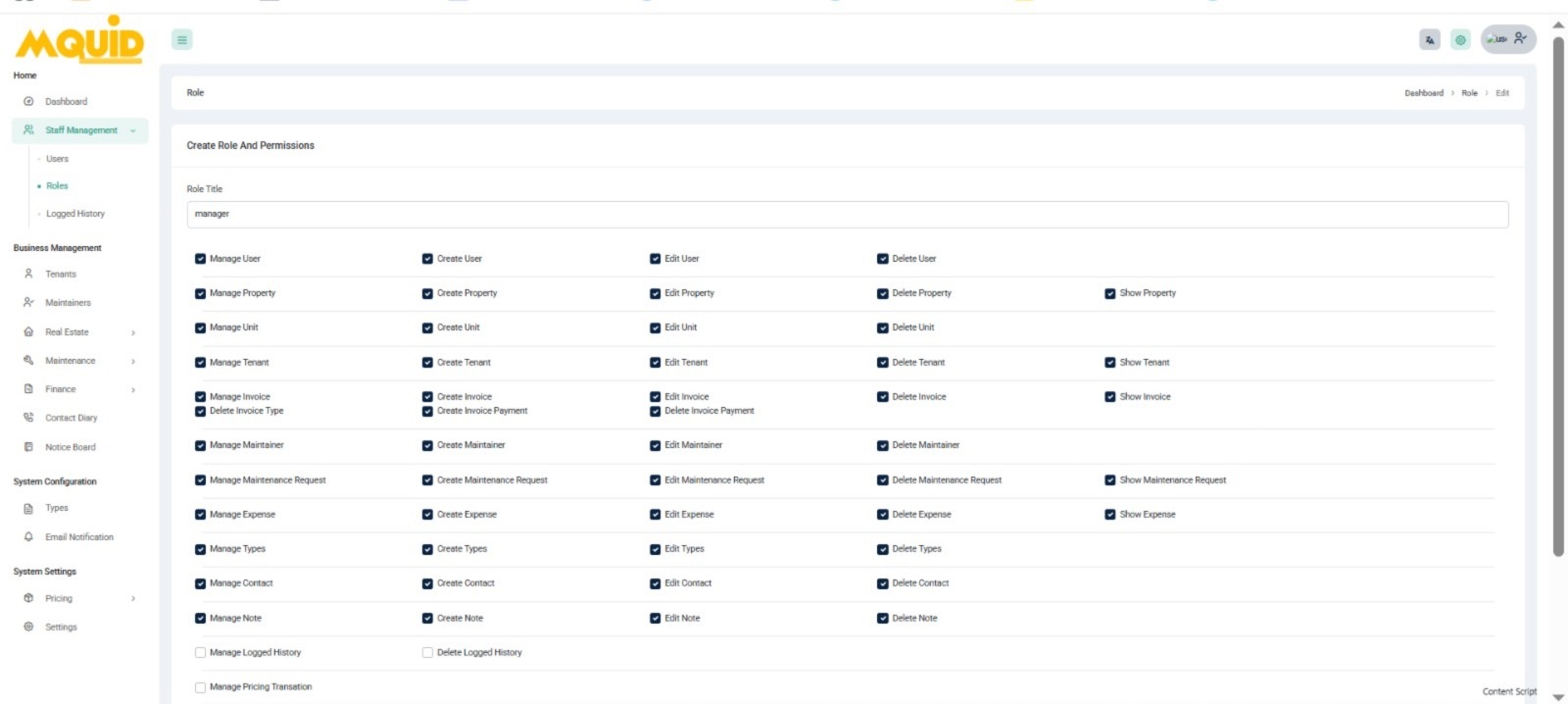This screenshot has width=1568, height=704.
Task: Check the Delete Logged History checkbox
Action: click(427, 652)
